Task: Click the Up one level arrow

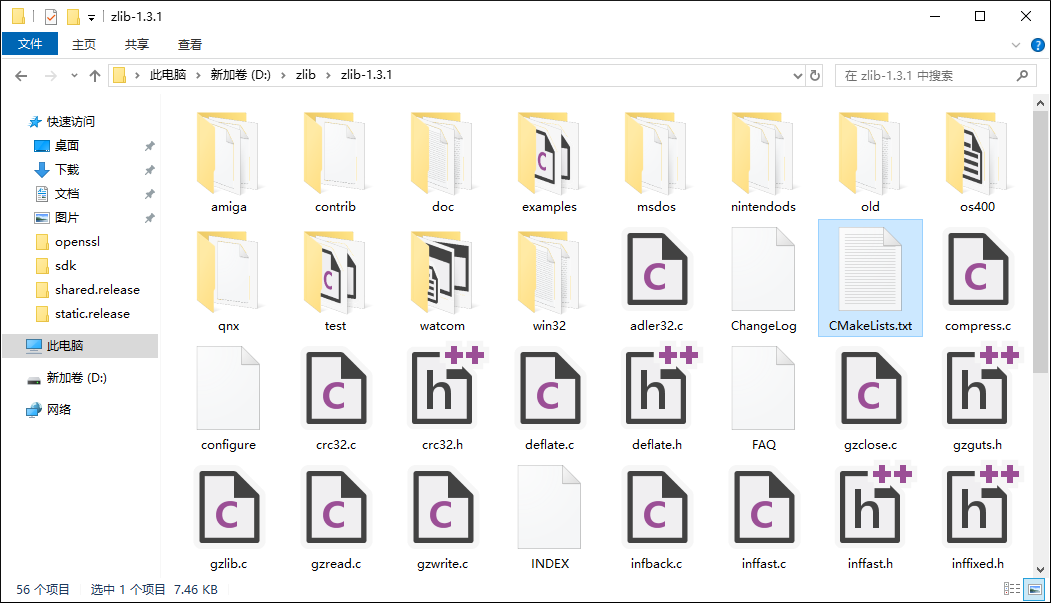Action: [95, 75]
